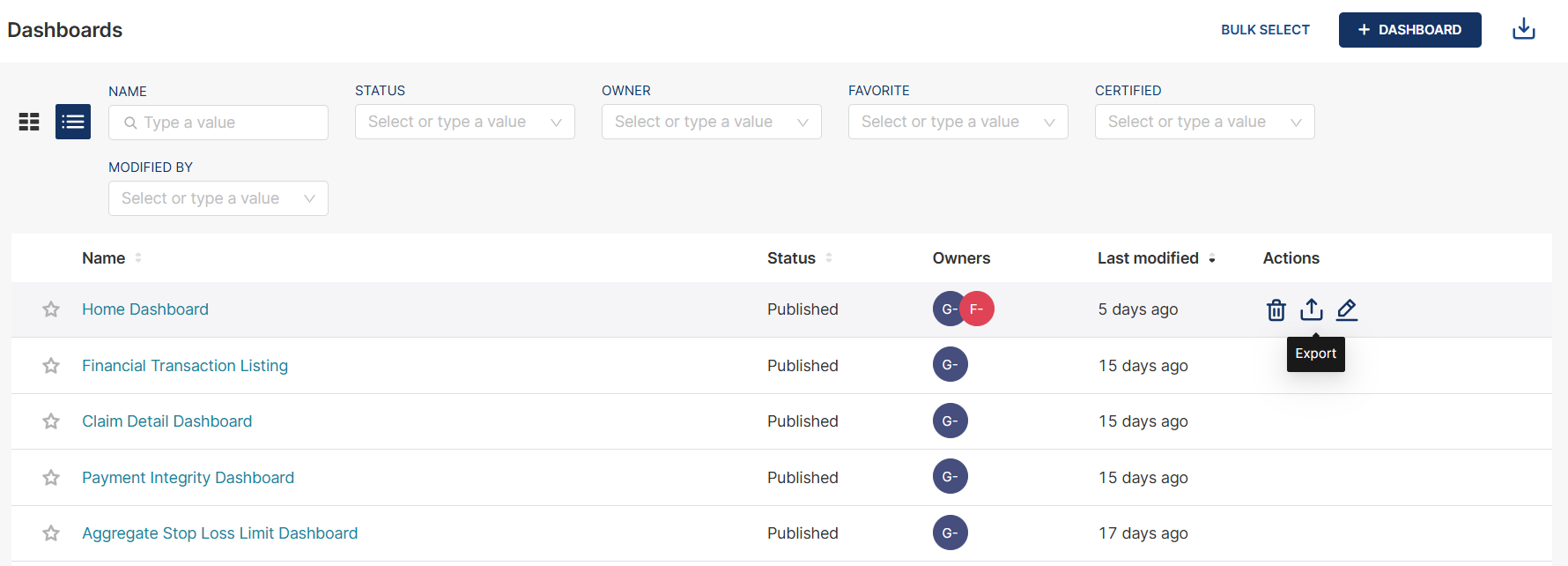Click Bulk Select

(1265, 30)
